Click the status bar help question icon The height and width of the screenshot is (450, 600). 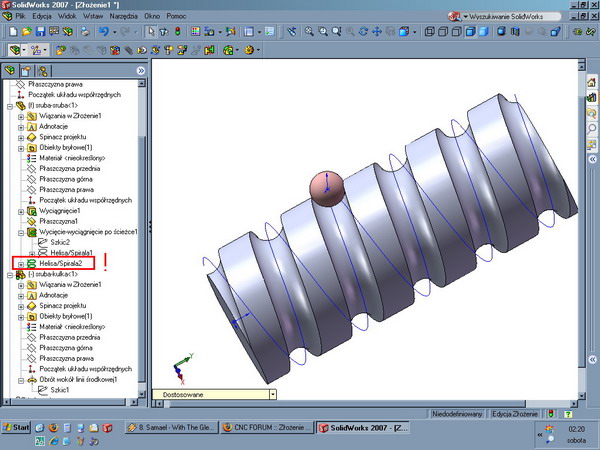click(x=568, y=414)
